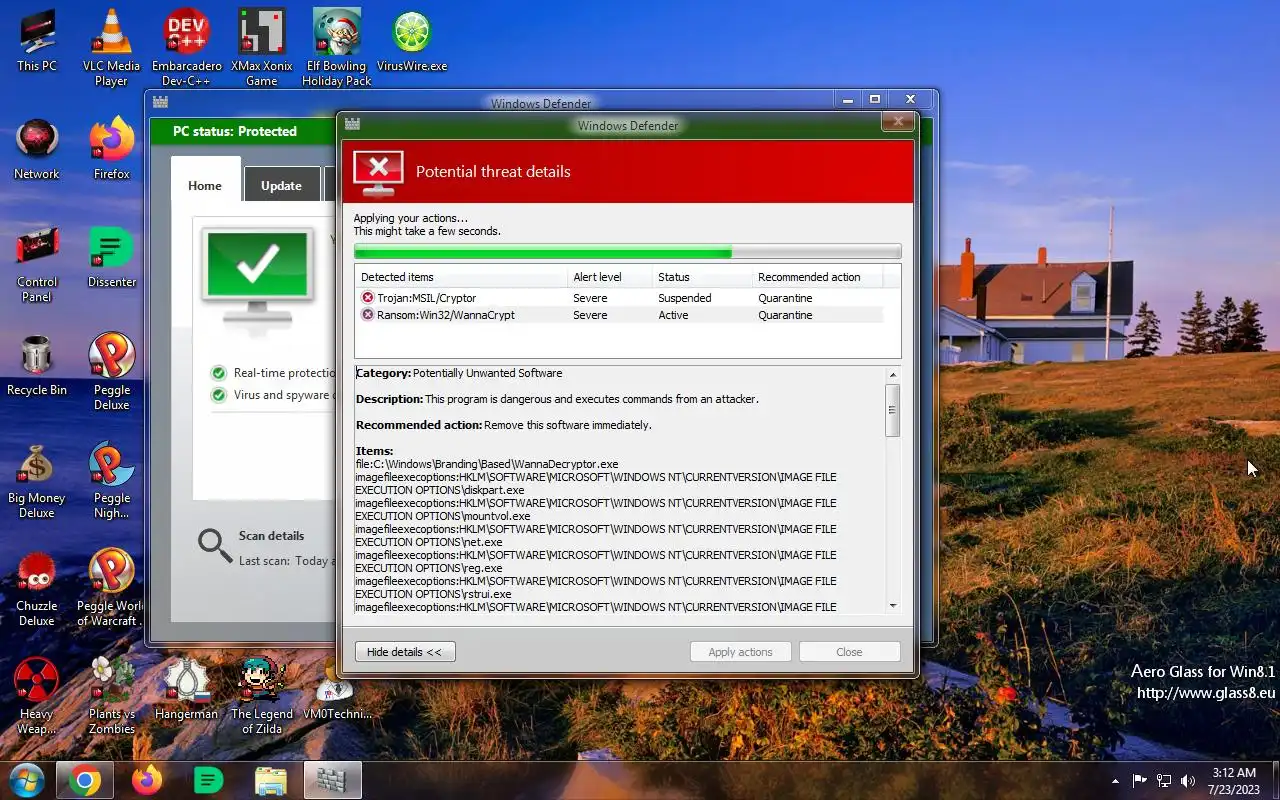Open Network desktop icon
This screenshot has height=800, width=1280.
click(x=37, y=149)
